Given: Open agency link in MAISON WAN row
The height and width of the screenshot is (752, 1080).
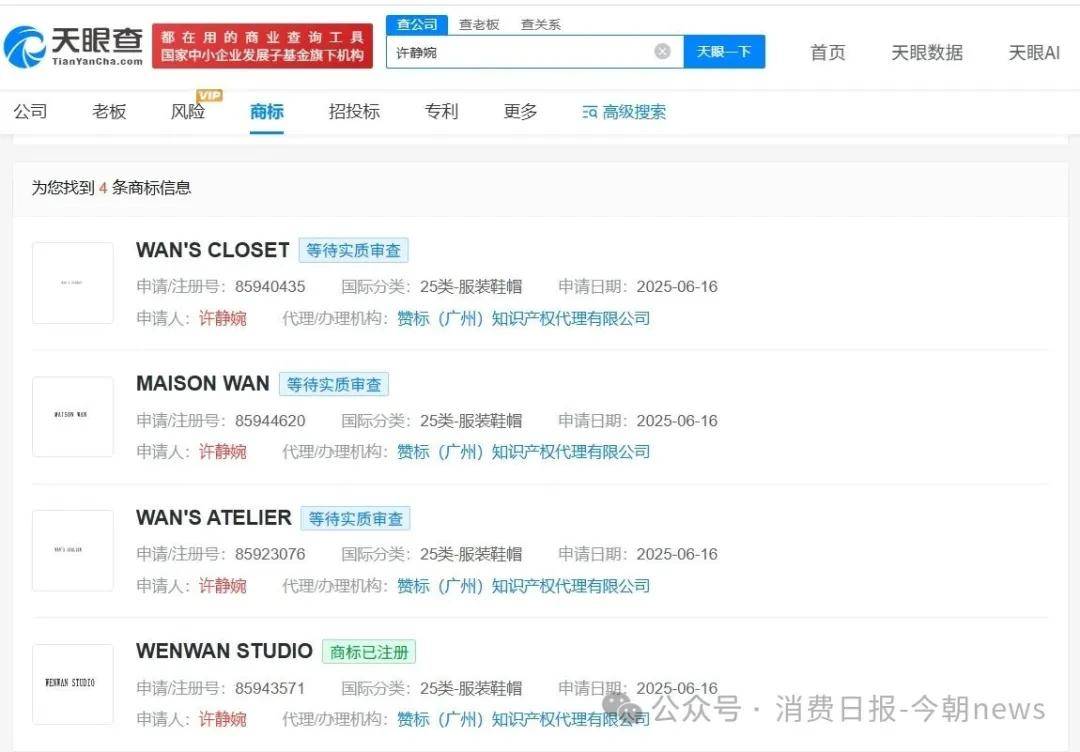Looking at the screenshot, I should click(x=523, y=452).
